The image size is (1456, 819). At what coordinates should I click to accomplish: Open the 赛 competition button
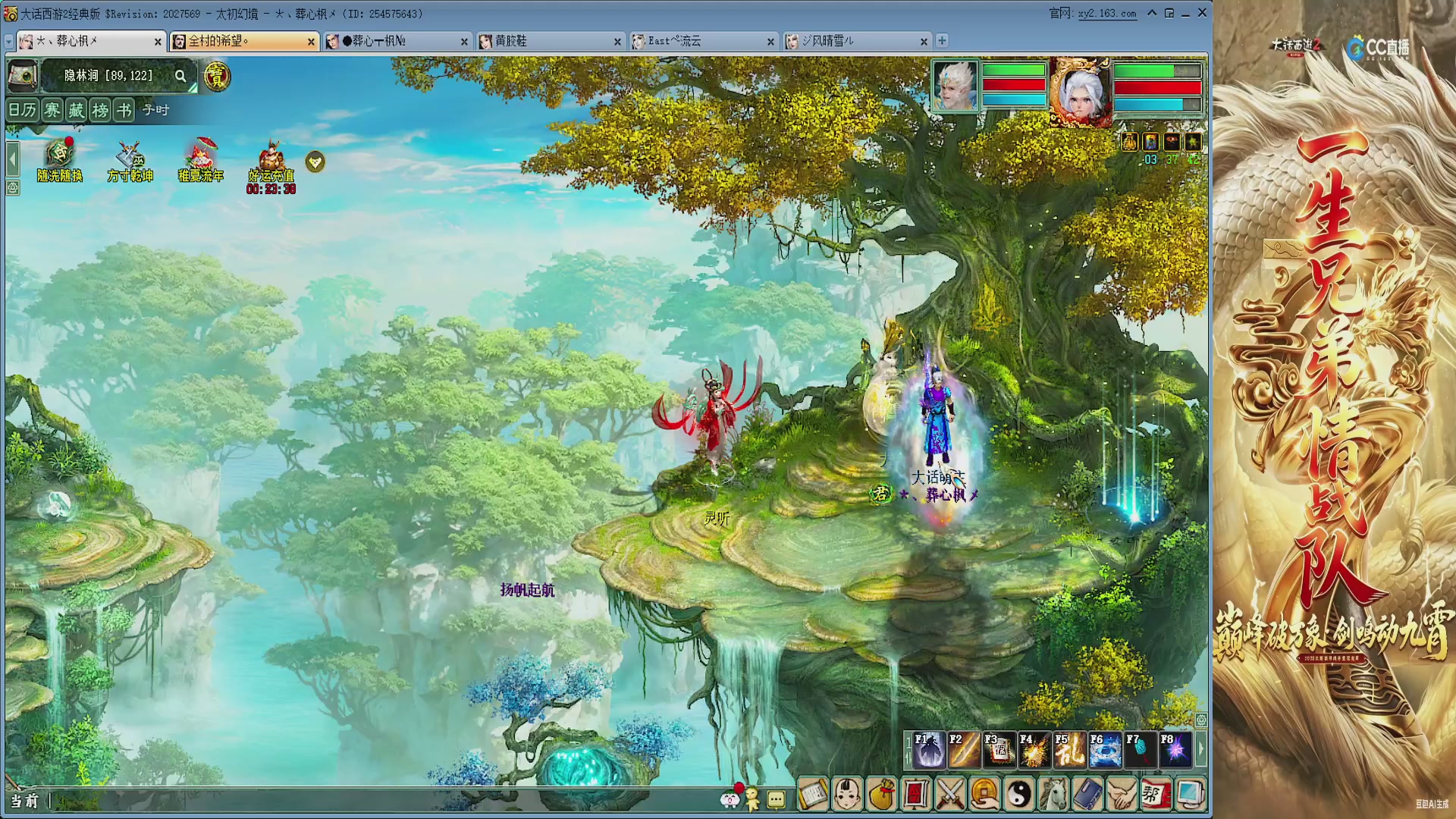pos(52,110)
